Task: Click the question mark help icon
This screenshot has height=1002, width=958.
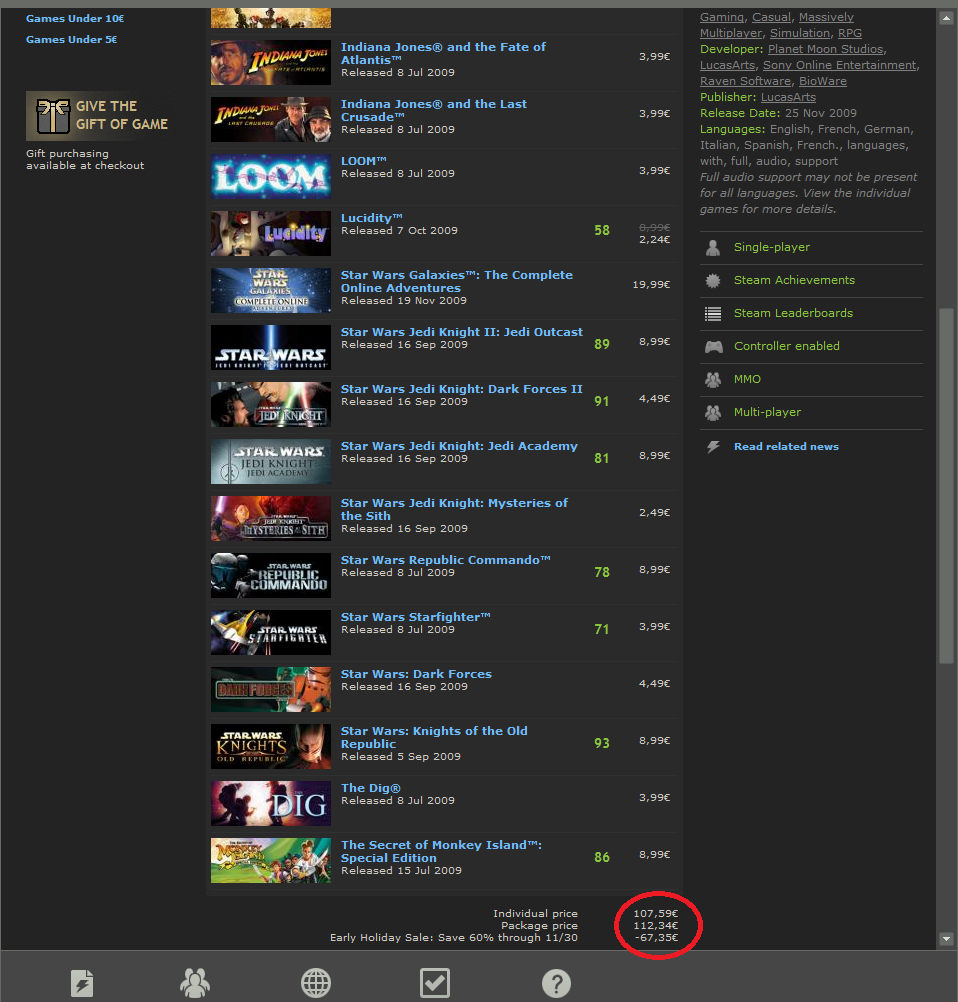Action: 556,983
